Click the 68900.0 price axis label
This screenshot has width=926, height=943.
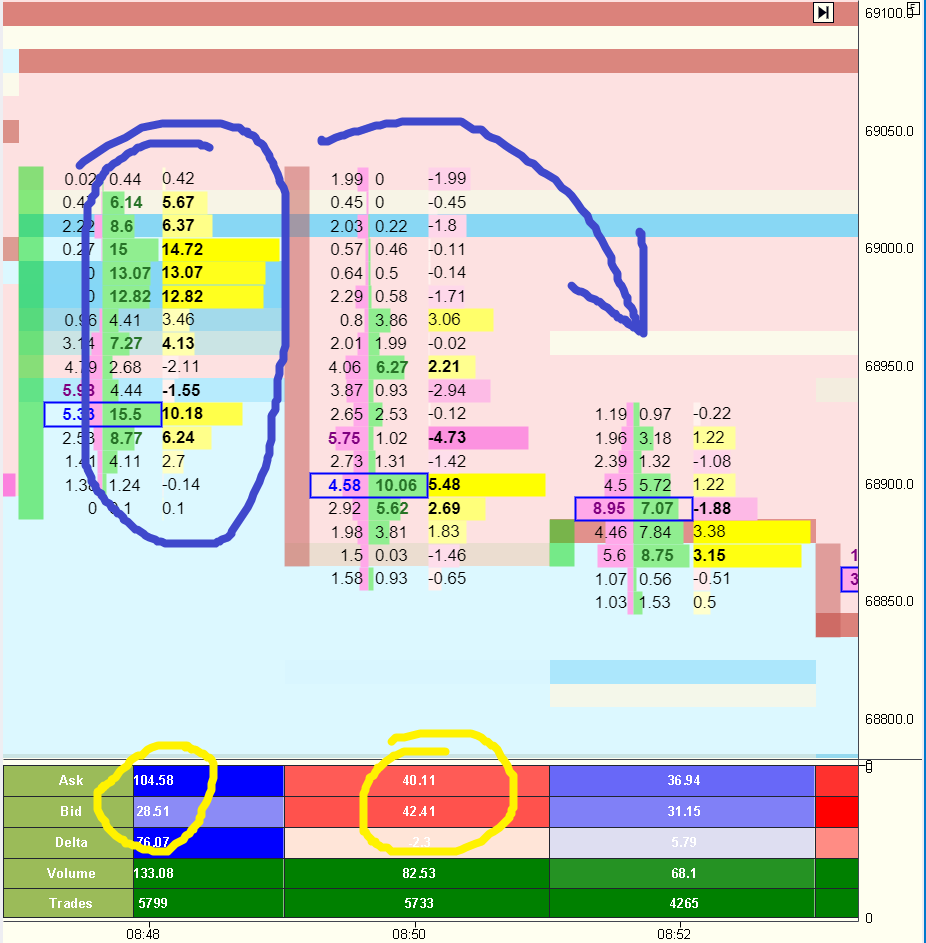tap(890, 484)
